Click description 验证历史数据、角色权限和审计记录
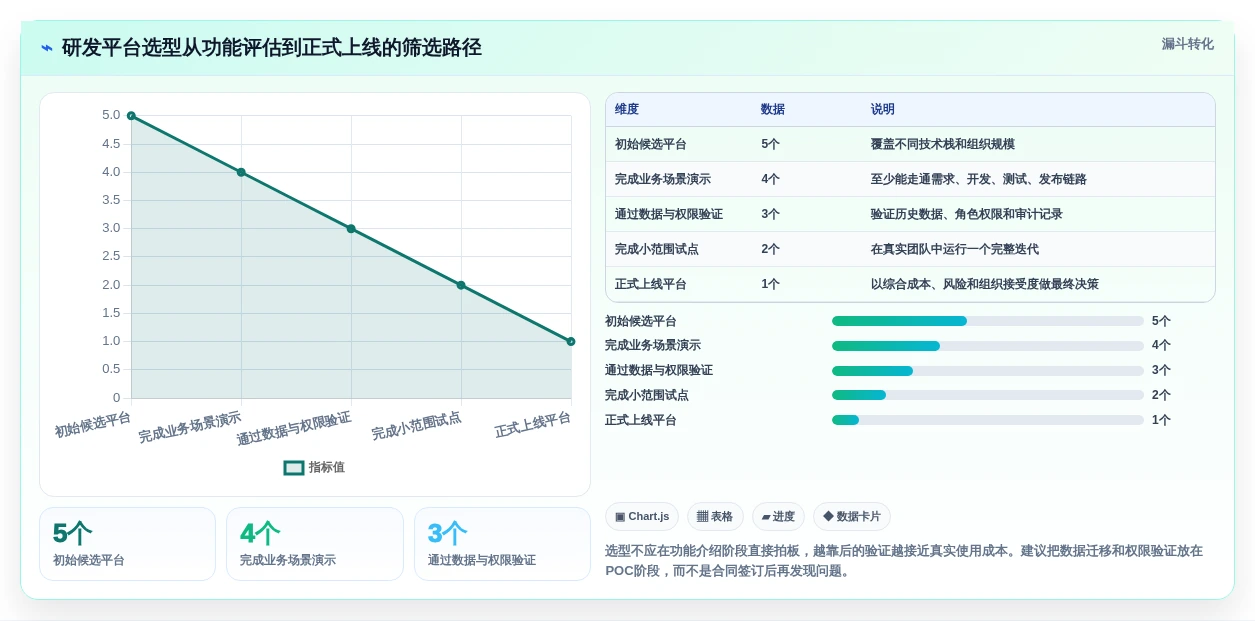1255x621 pixels. pos(967,214)
